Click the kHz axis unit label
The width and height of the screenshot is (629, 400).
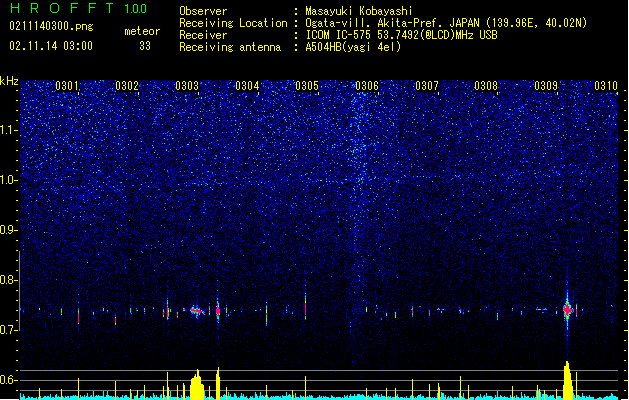[9, 81]
